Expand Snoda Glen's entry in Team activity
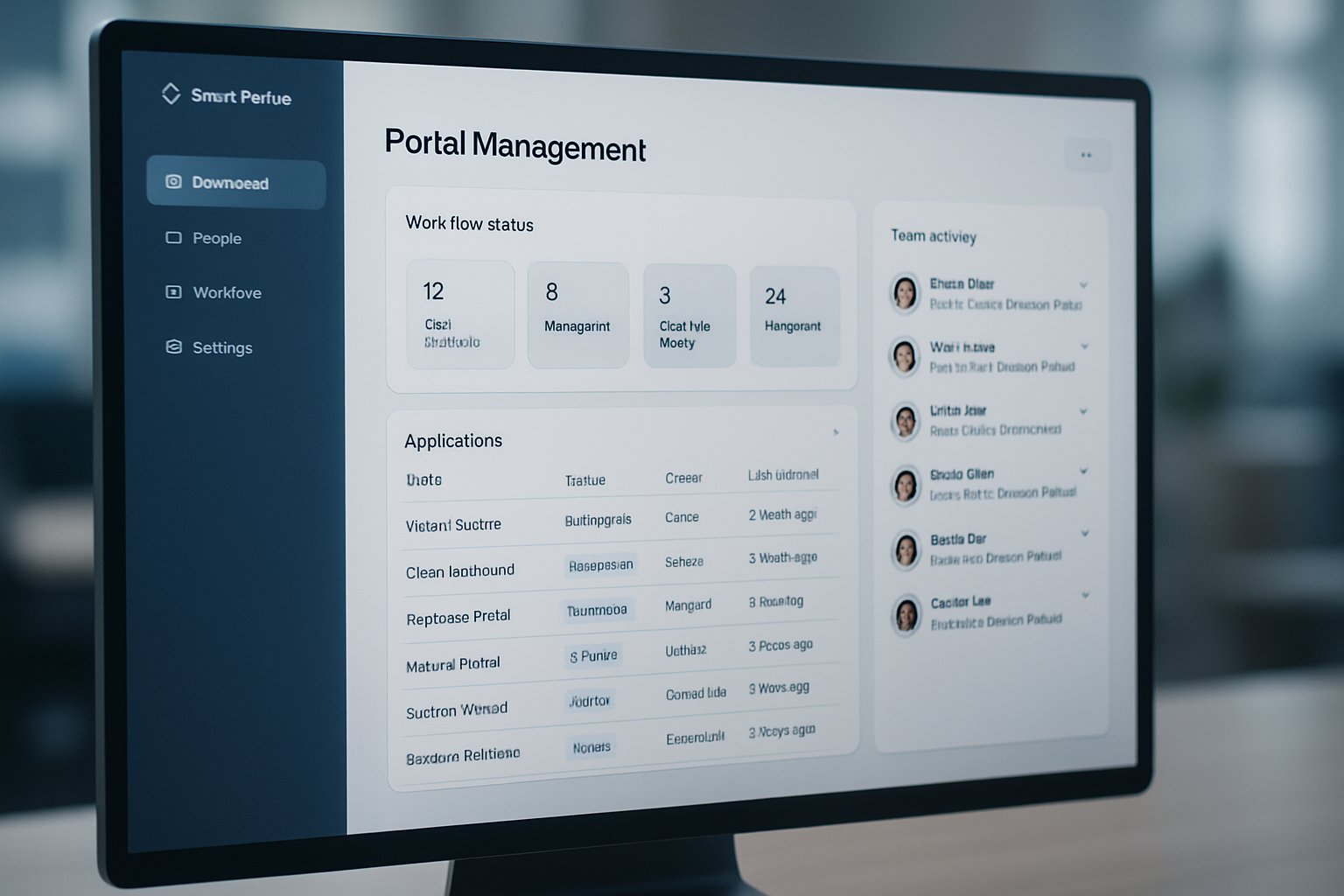Screen dimensions: 1344x896 pos(1084,472)
